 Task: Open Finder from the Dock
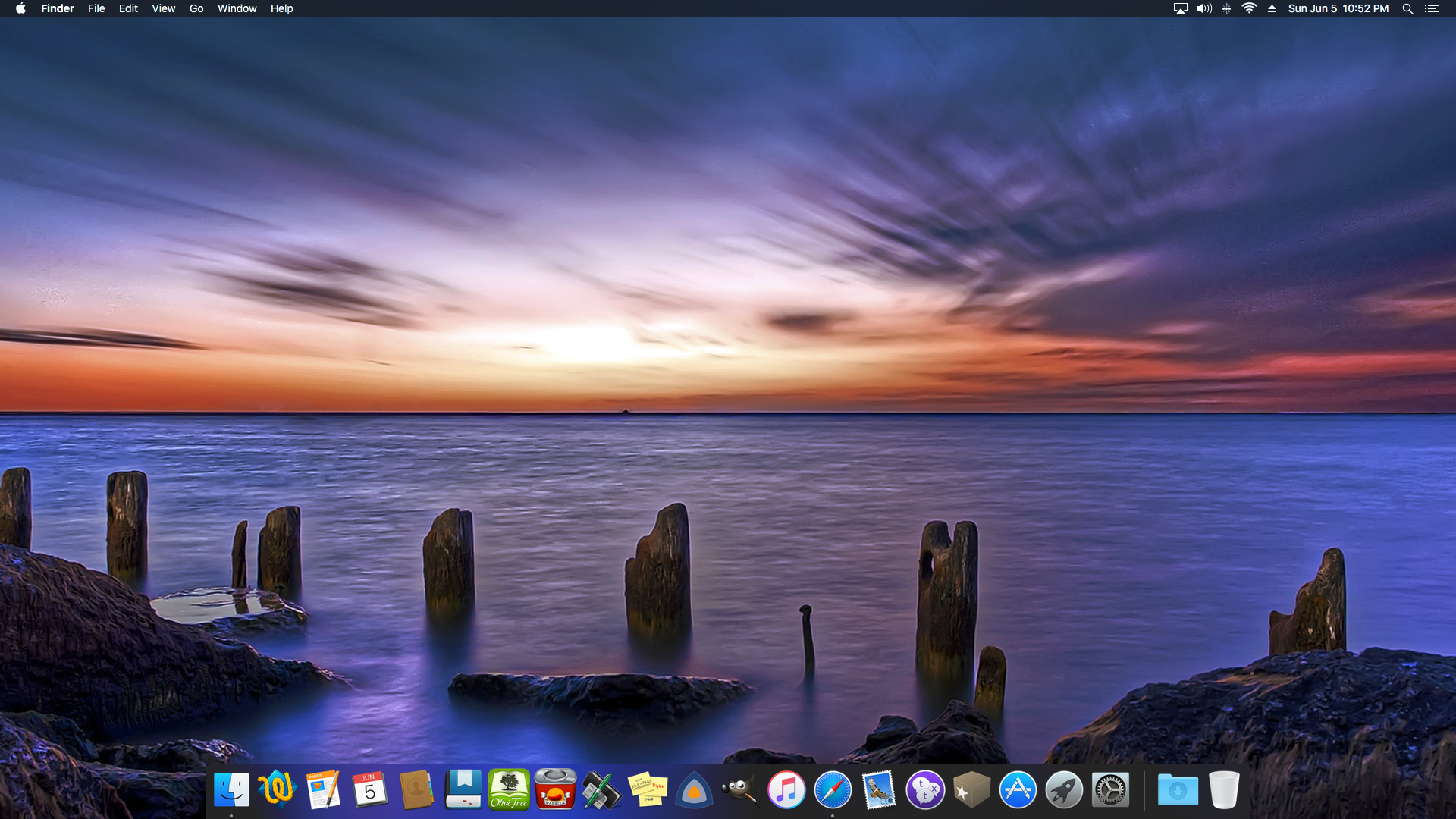tap(231, 790)
